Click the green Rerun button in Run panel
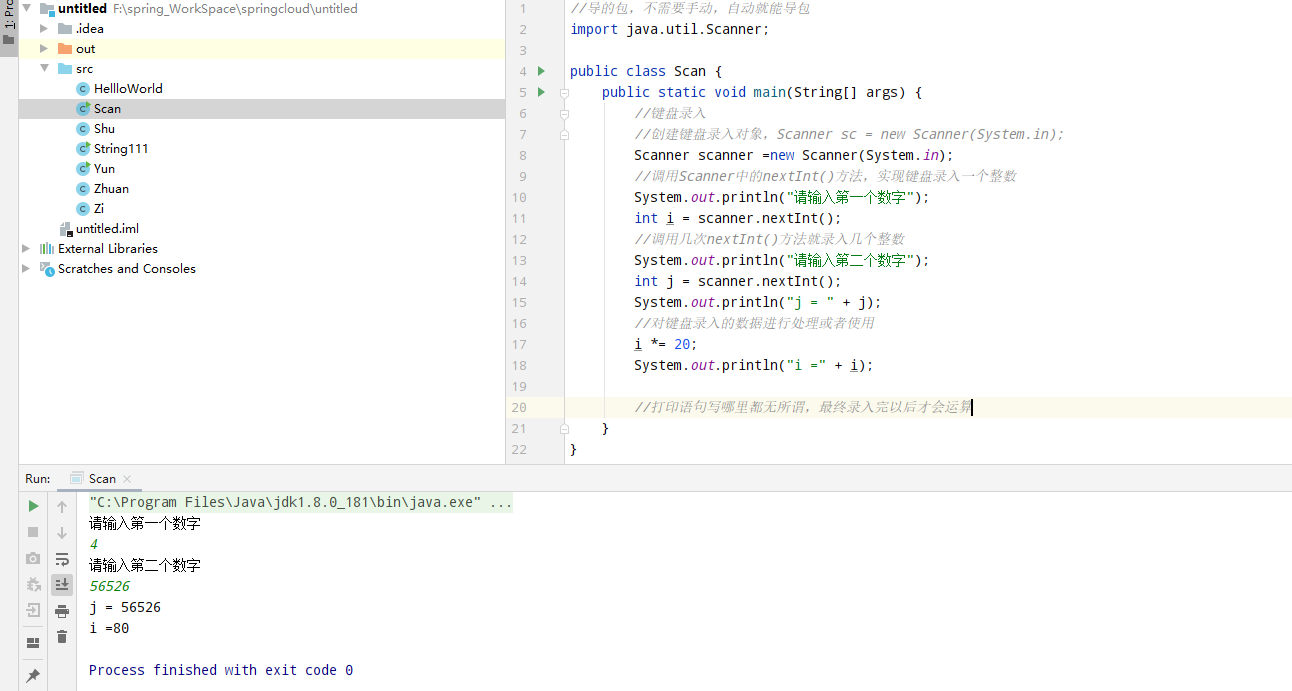The height and width of the screenshot is (691, 1292). click(x=33, y=506)
